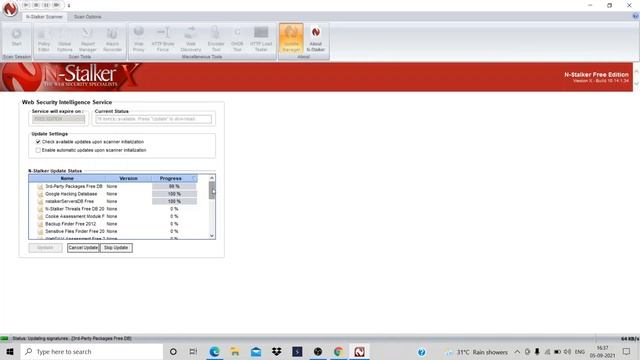The width and height of the screenshot is (640, 360).
Task: Sort update list by Progress column
Action: [x=174, y=178]
